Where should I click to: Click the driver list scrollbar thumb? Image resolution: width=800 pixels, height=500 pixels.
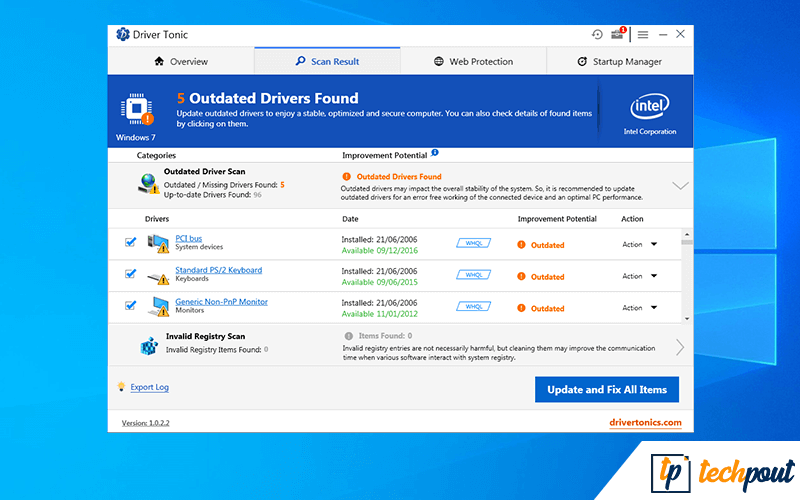click(687, 242)
